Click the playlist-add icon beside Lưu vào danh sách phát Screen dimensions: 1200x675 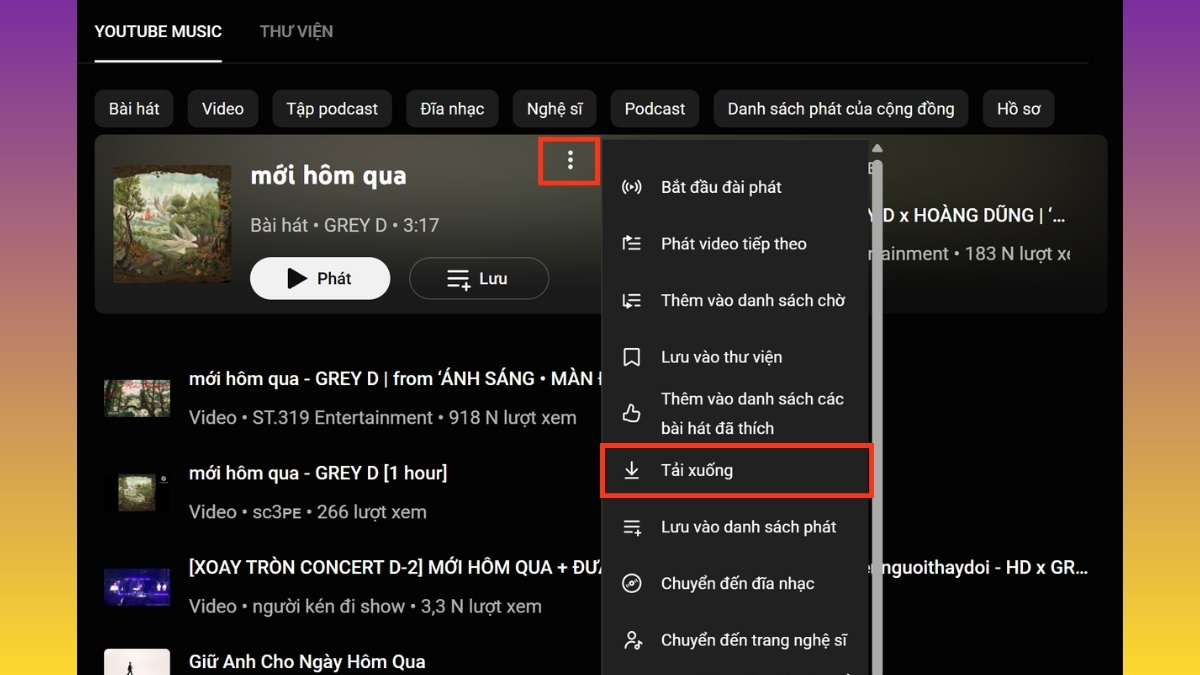(631, 527)
